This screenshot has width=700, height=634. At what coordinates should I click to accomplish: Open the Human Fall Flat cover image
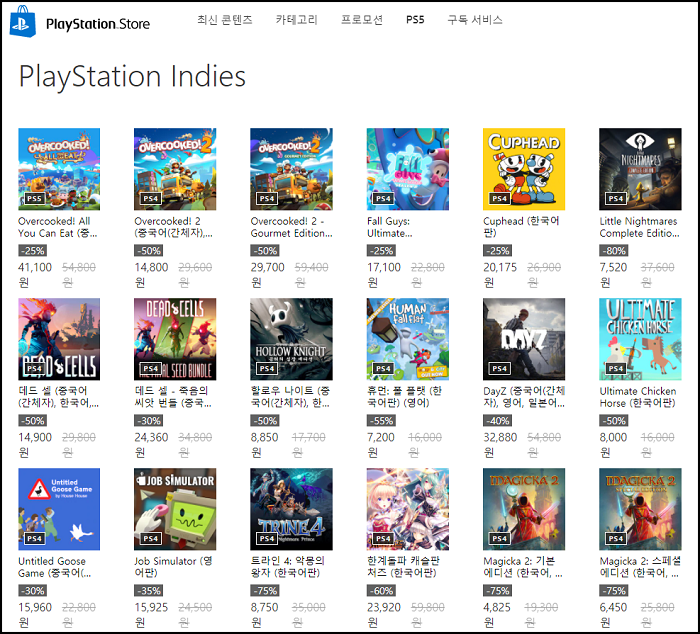[x=408, y=339]
